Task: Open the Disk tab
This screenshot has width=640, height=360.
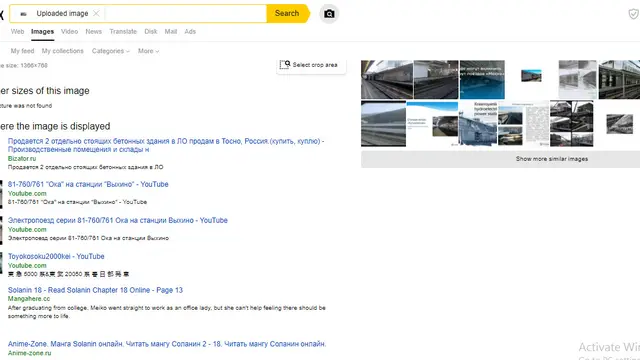Action: (151, 31)
